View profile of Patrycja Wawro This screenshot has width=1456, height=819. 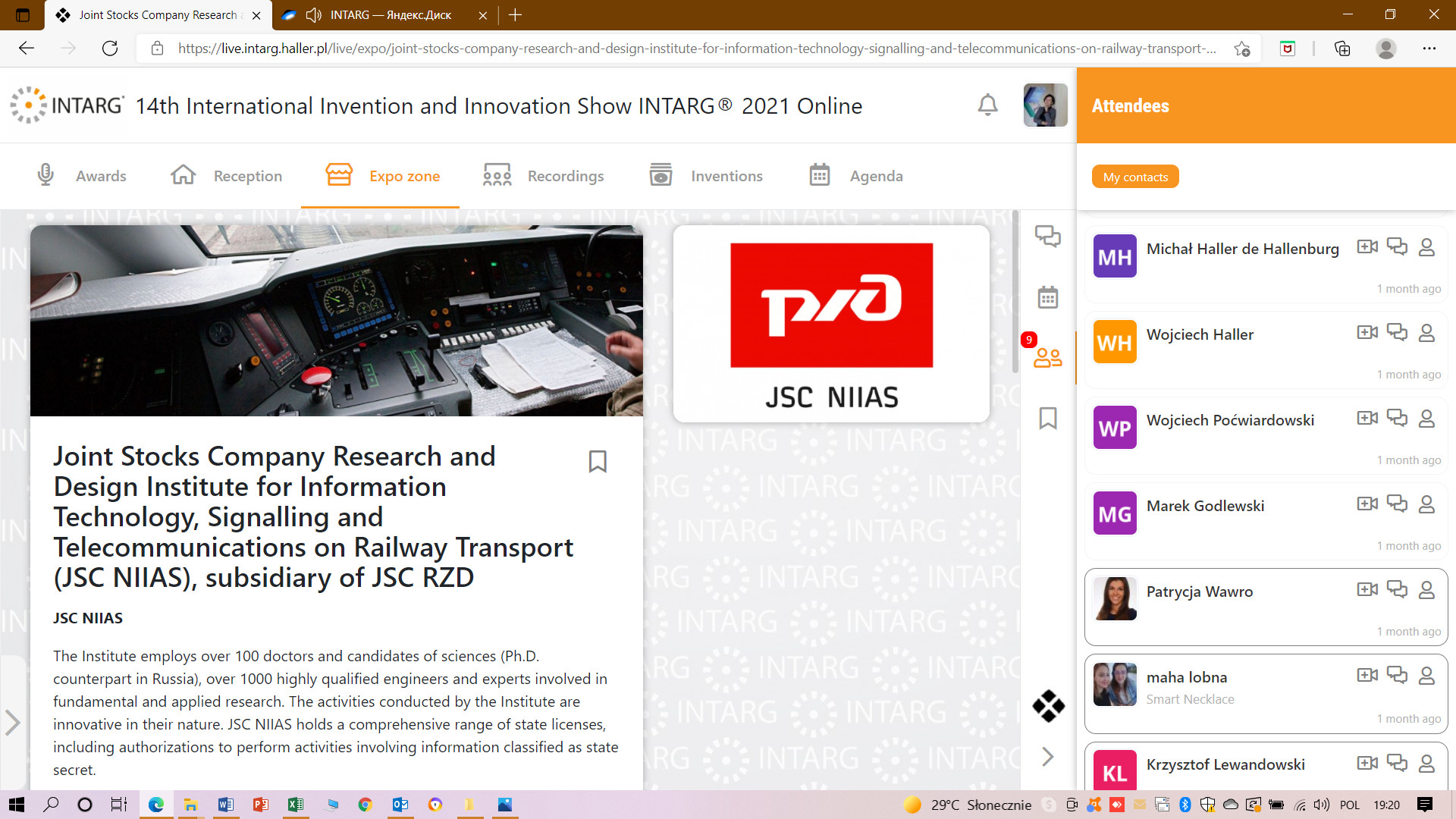click(x=1426, y=590)
